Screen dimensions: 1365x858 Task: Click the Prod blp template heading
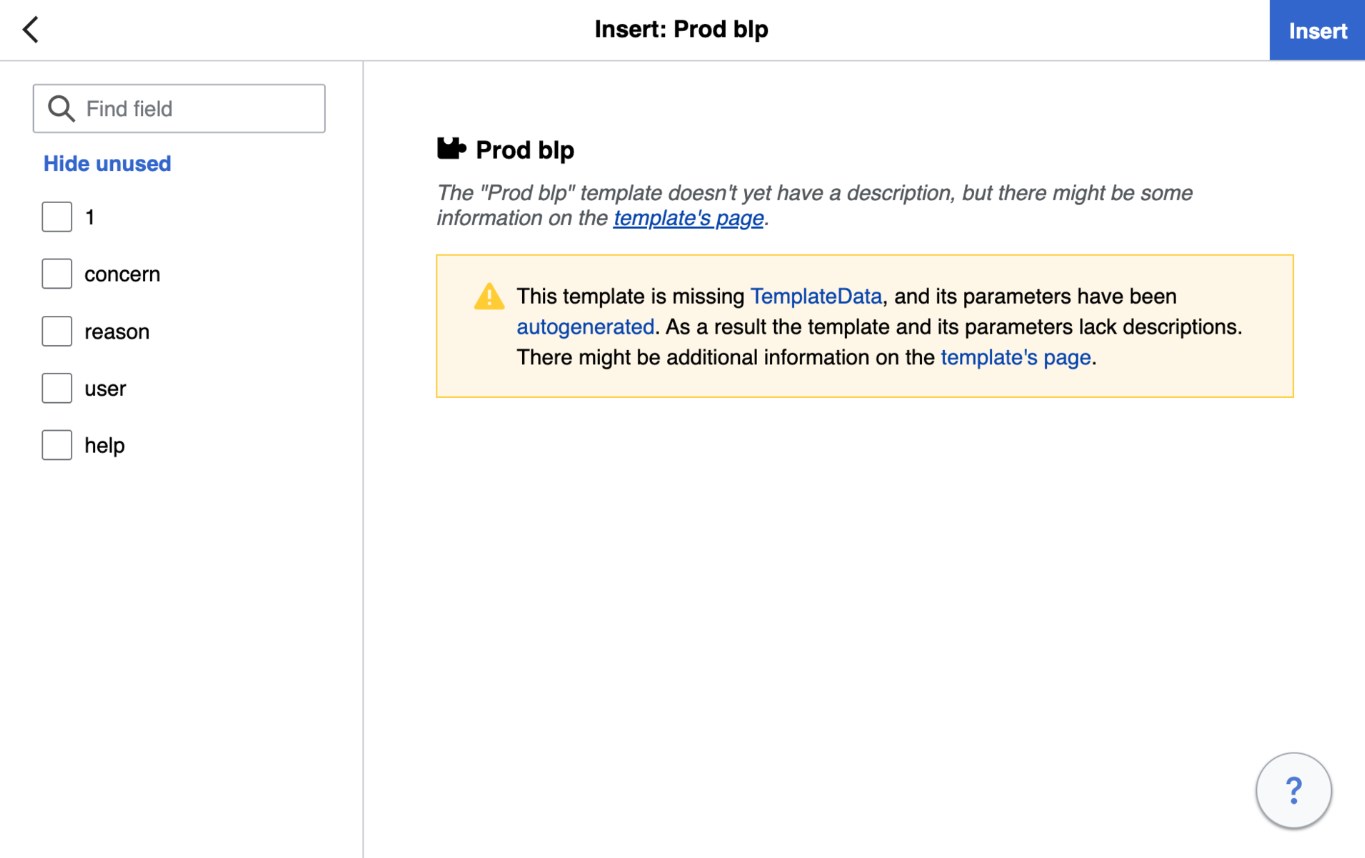click(525, 151)
